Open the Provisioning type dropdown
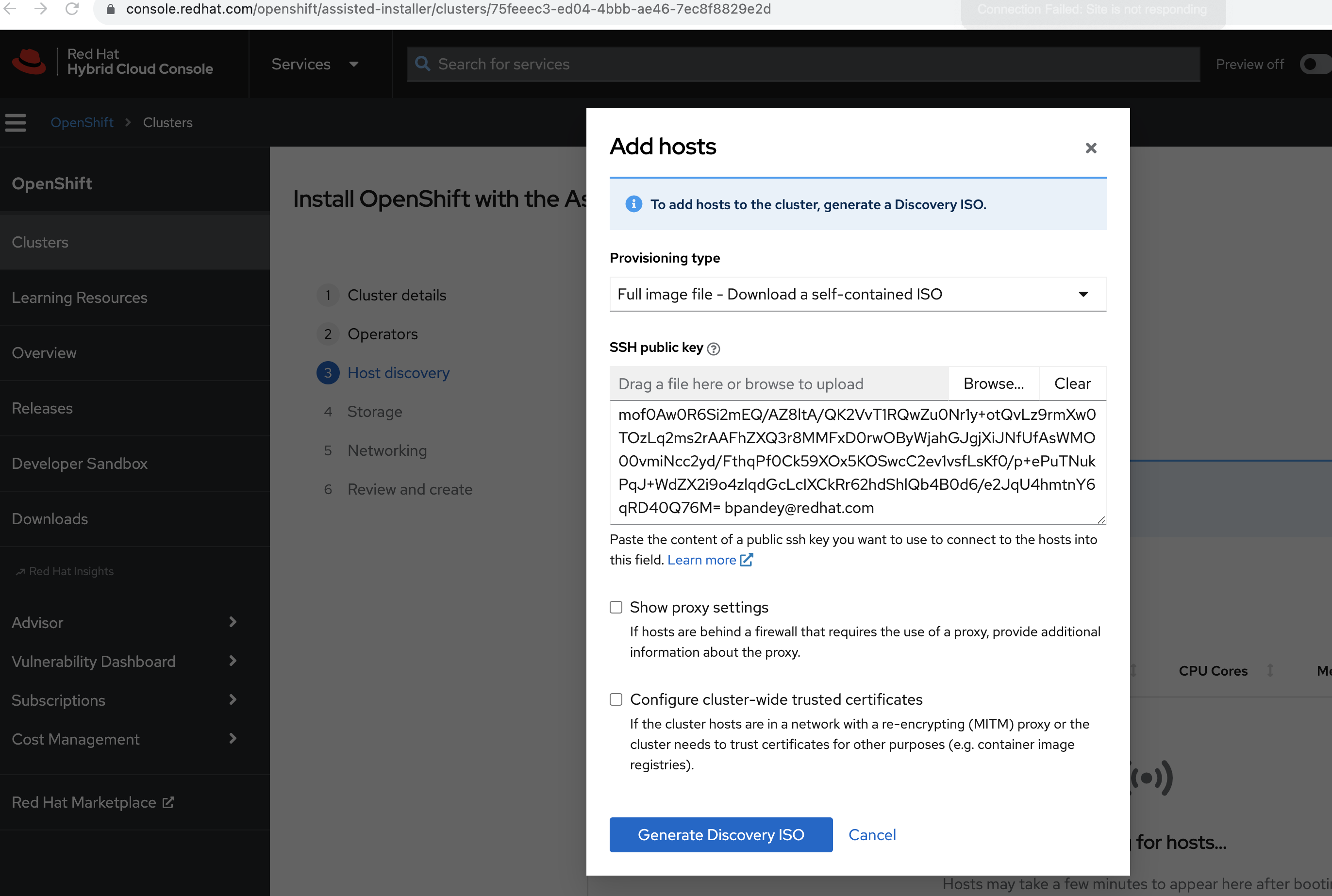This screenshot has height=896, width=1332. pos(857,294)
